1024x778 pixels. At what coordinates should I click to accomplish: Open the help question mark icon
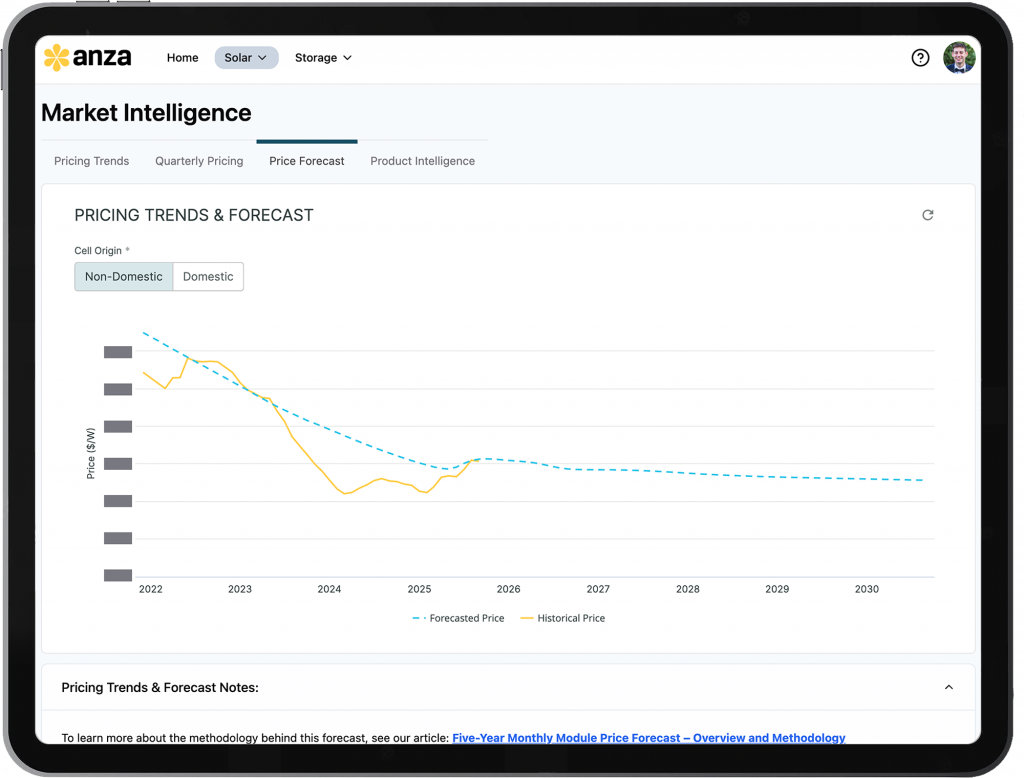click(920, 58)
